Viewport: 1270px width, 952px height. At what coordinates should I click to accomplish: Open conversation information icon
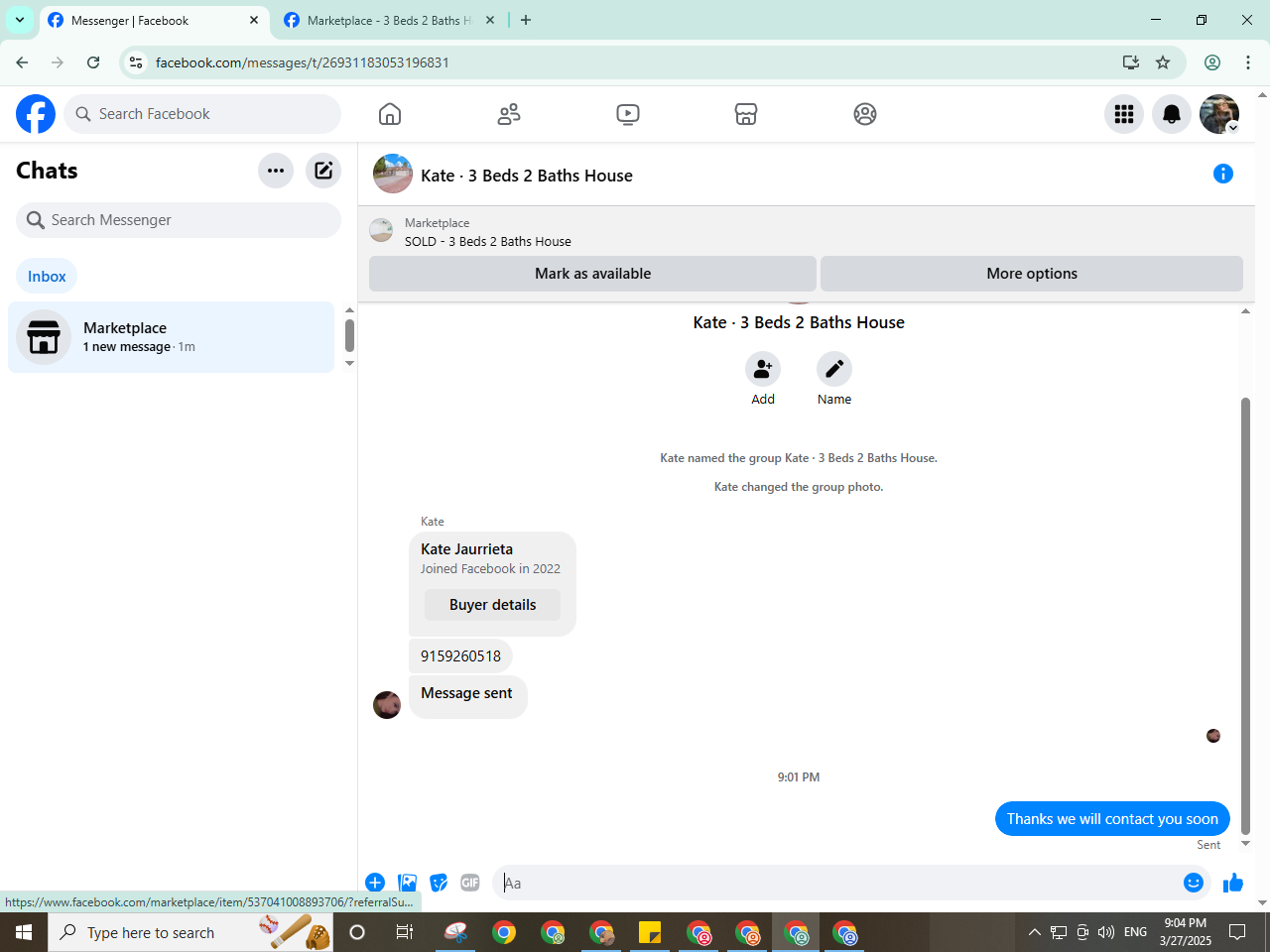coord(1223,175)
